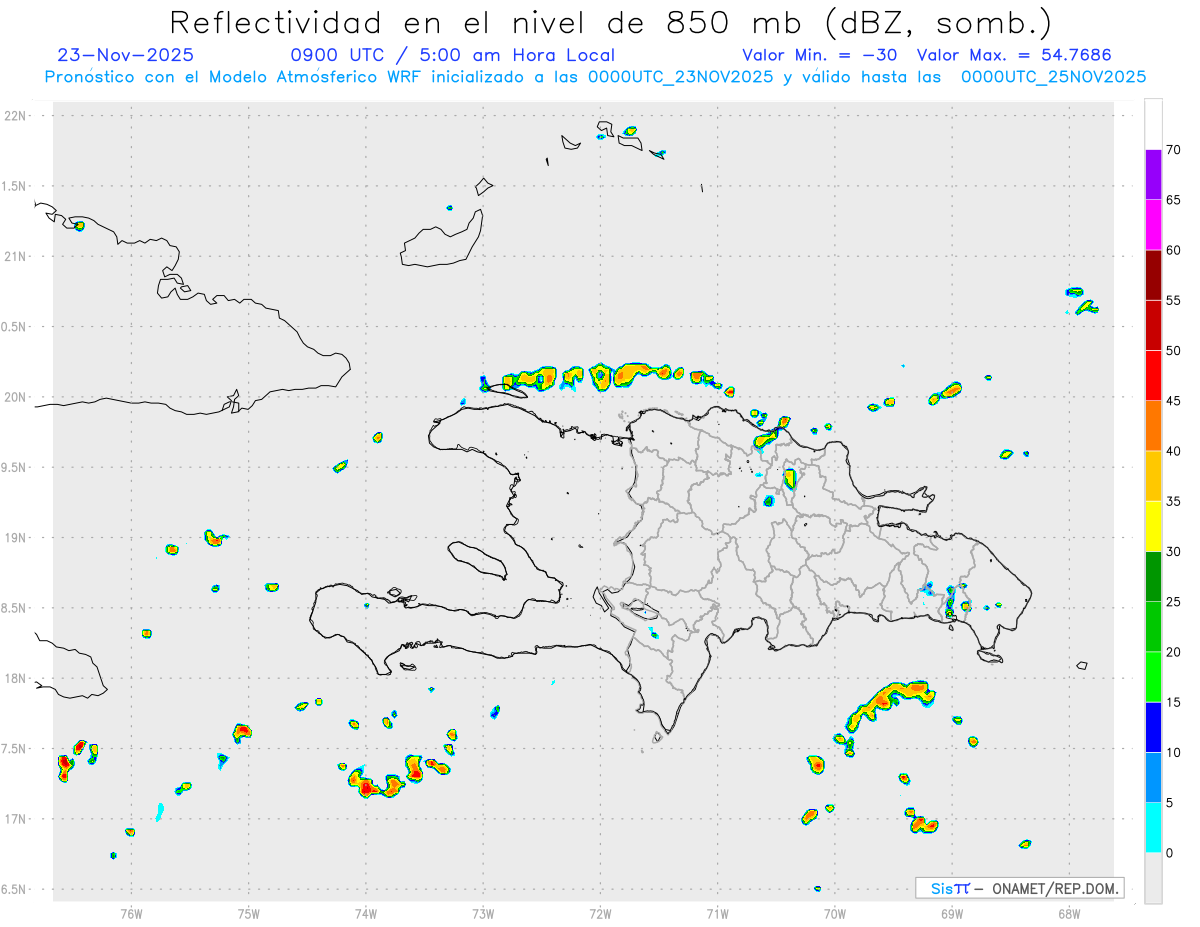
Task: Click the "45" value on the color scale
Action: (x=1174, y=401)
